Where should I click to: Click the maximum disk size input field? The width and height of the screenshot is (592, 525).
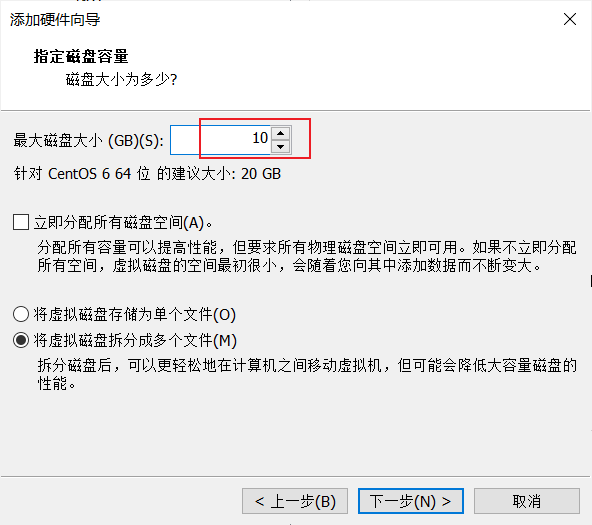[x=220, y=140]
